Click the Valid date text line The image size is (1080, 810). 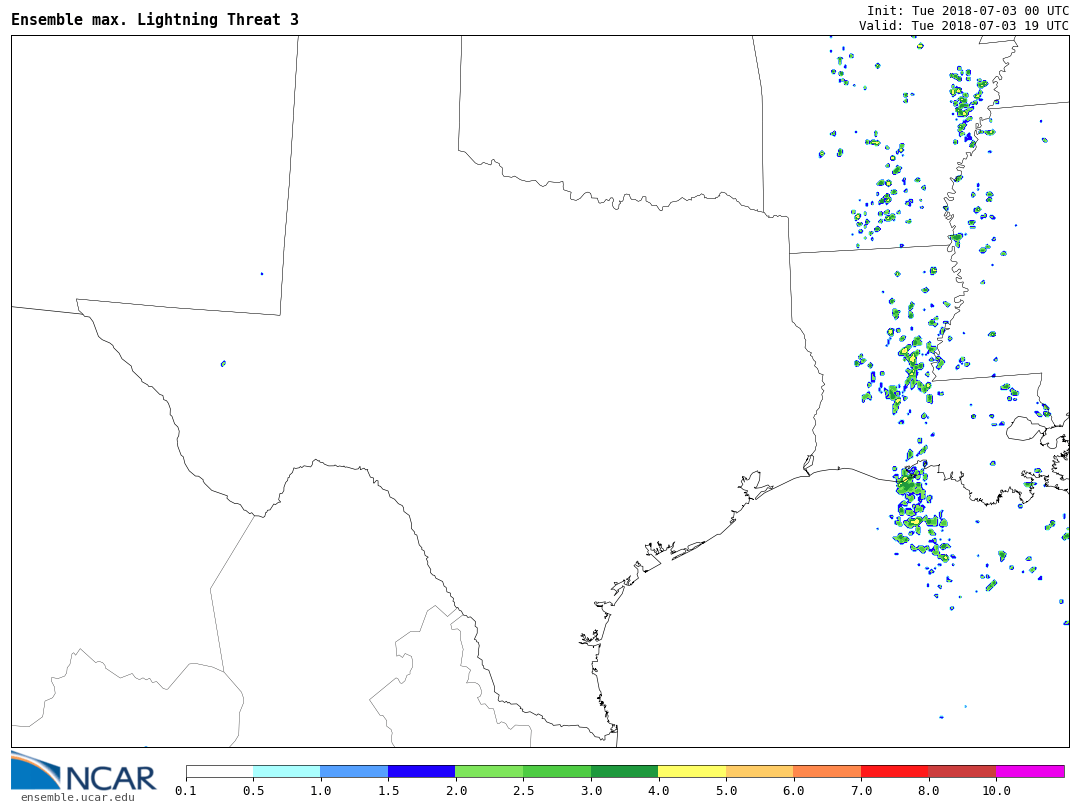[x=963, y=25]
